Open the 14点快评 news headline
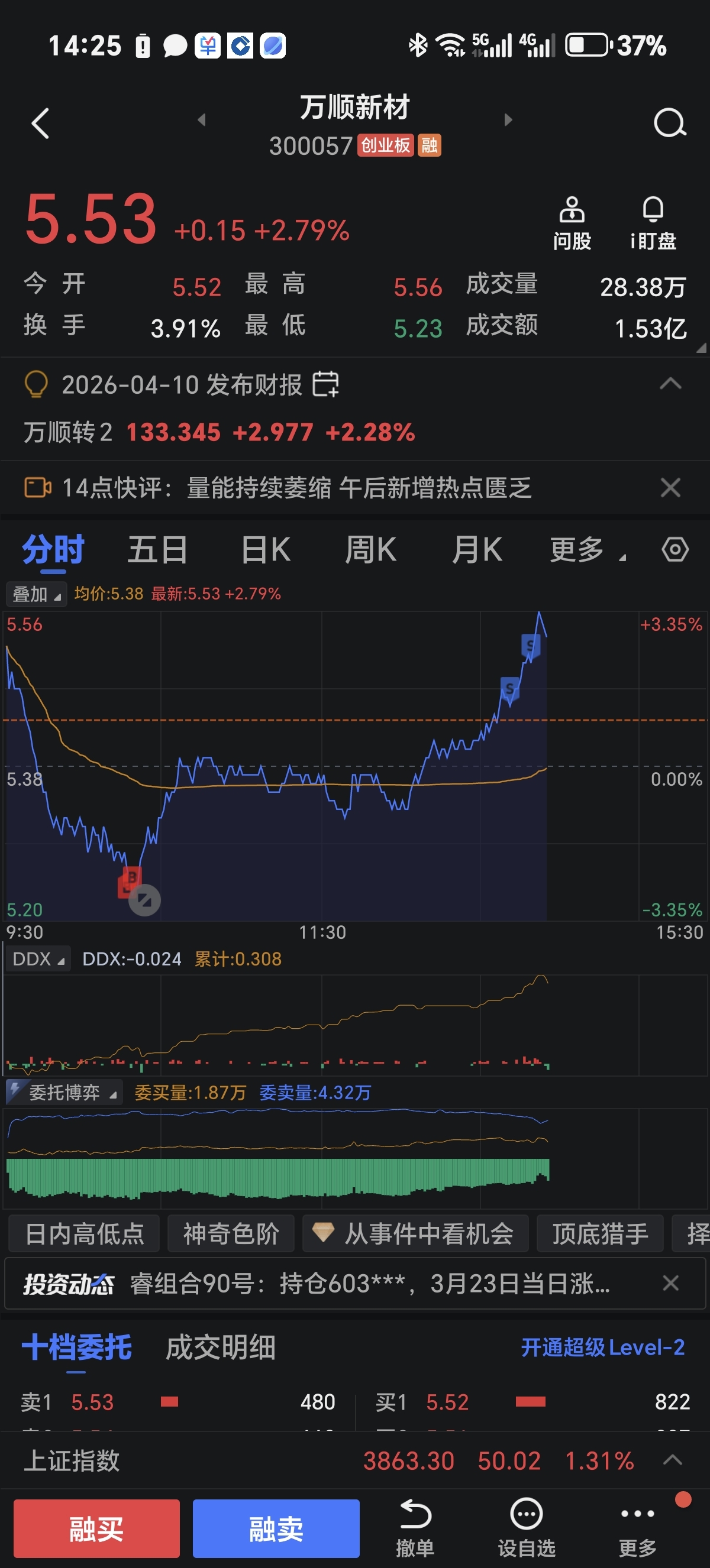 [x=297, y=488]
